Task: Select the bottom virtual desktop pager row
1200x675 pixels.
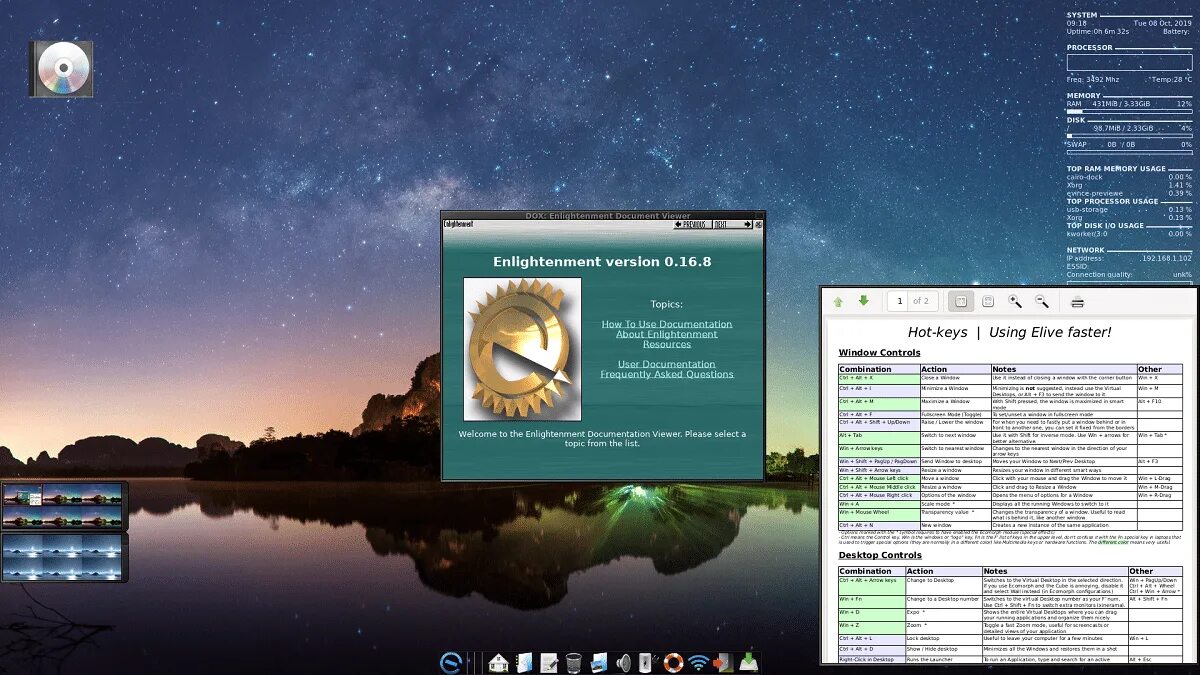Action: (x=64, y=557)
